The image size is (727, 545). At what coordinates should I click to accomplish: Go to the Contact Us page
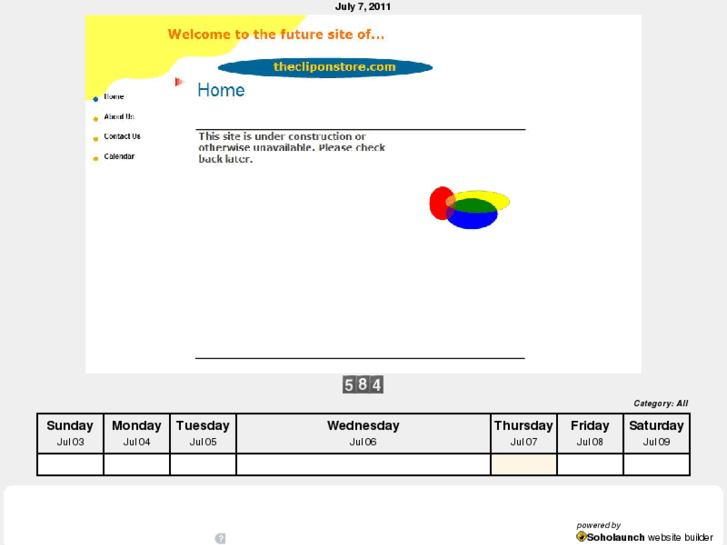(x=122, y=136)
